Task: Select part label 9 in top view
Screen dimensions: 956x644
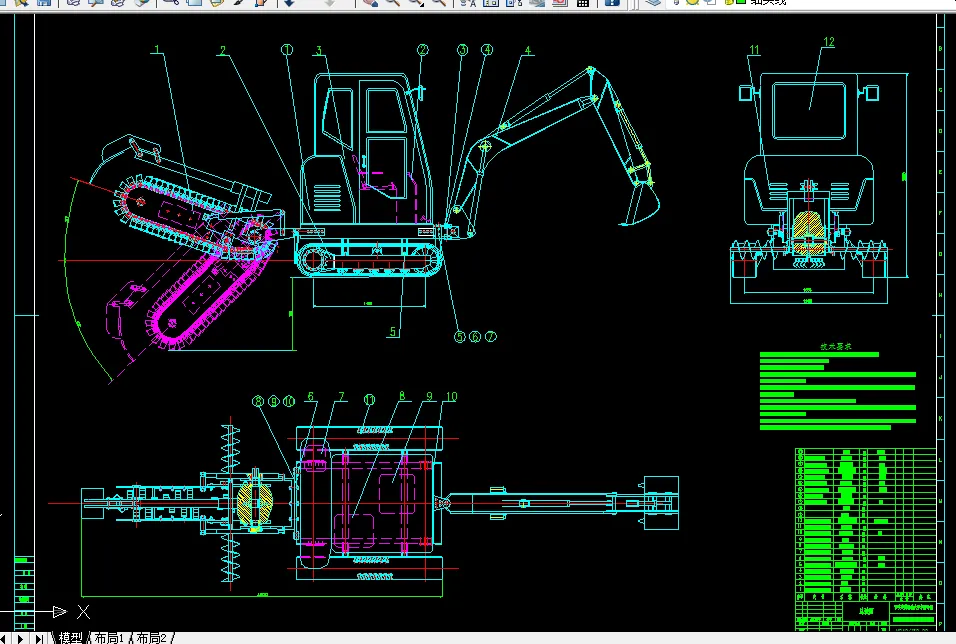Action: (429, 397)
